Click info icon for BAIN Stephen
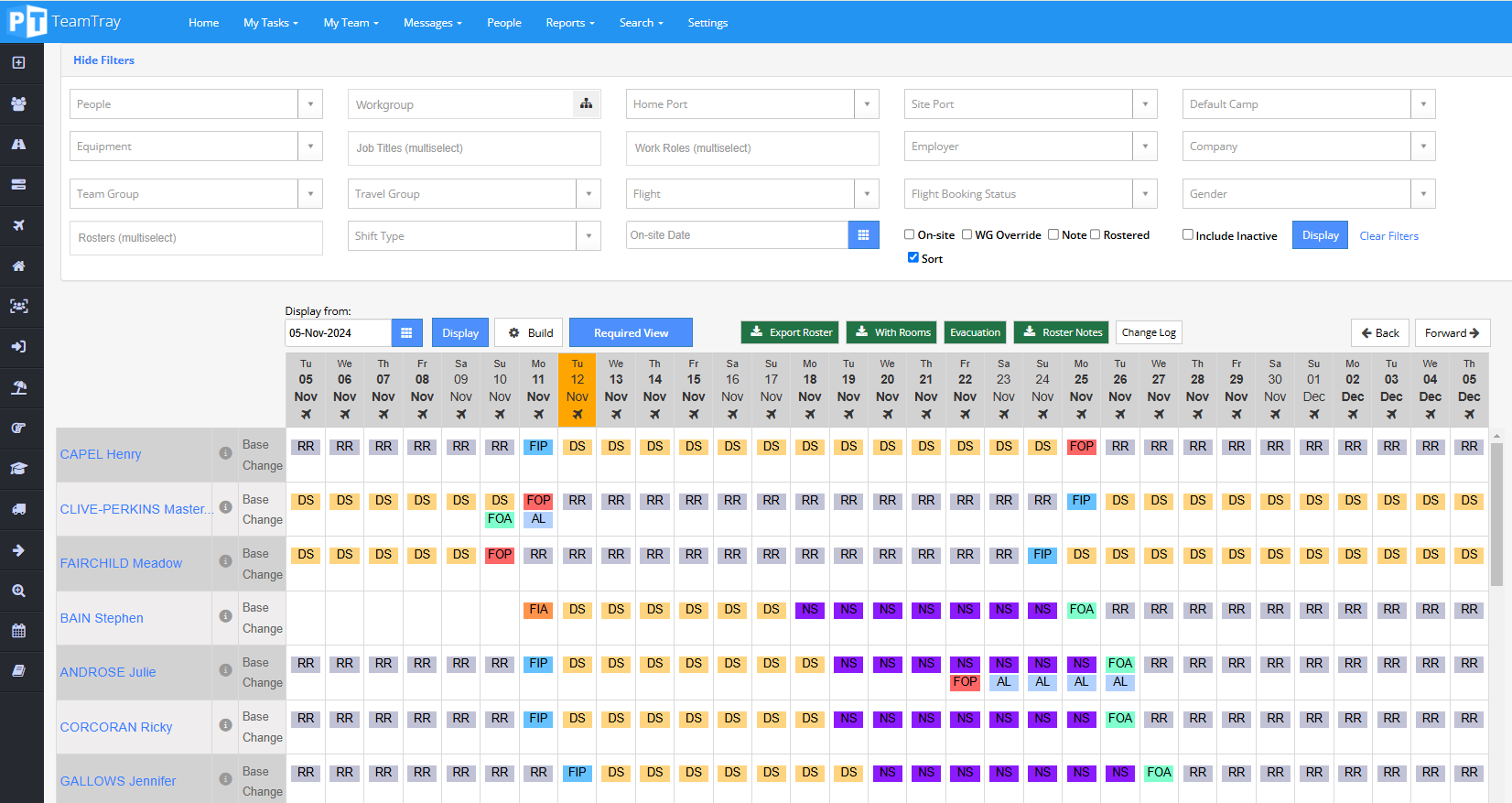The height and width of the screenshot is (803, 1512). 225,616
